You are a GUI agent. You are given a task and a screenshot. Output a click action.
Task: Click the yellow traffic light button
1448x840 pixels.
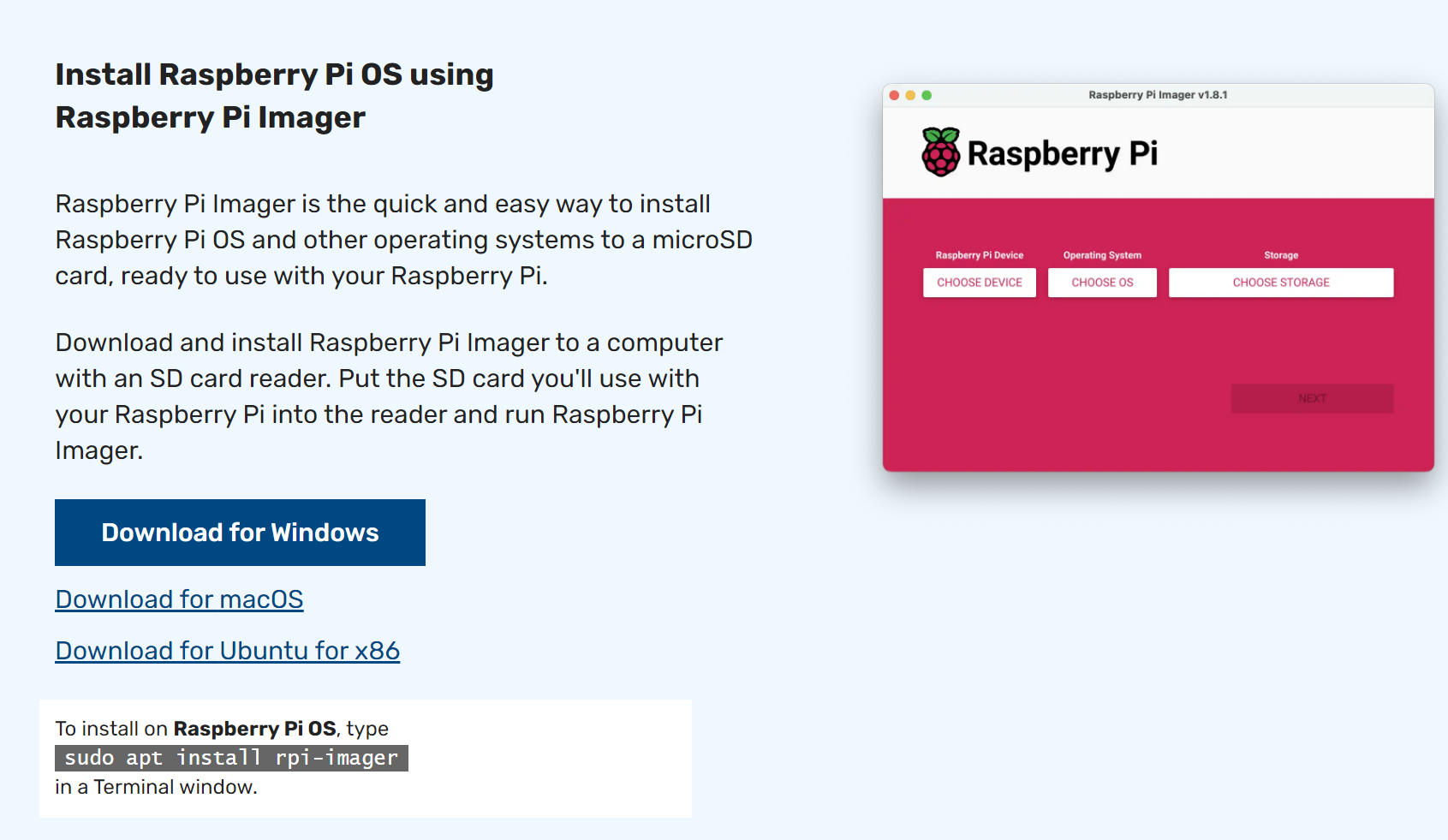pyautogui.click(x=910, y=96)
